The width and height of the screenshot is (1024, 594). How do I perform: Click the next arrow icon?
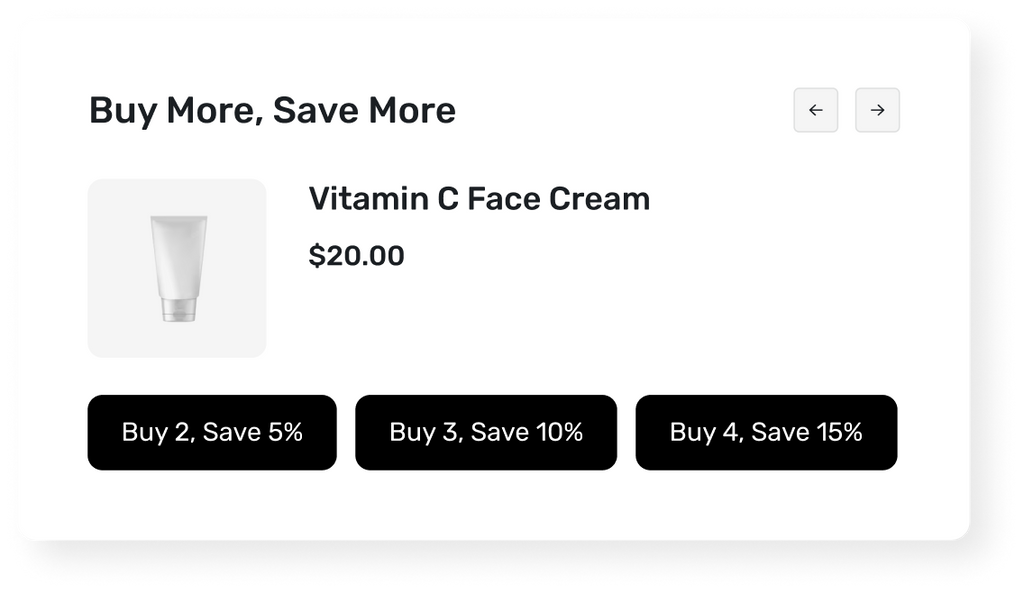click(877, 110)
